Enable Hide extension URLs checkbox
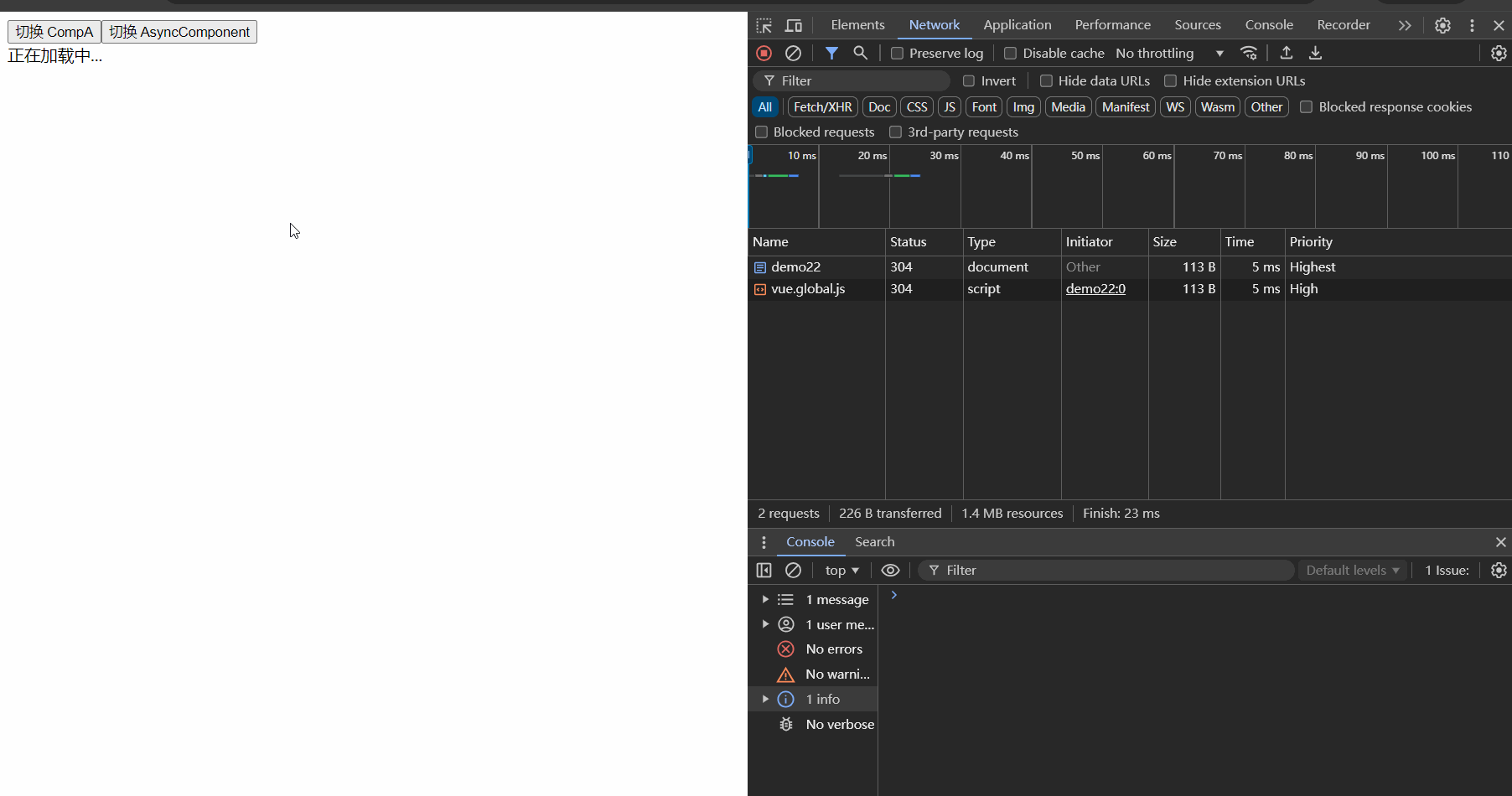The width and height of the screenshot is (1512, 796). pos(1170,81)
